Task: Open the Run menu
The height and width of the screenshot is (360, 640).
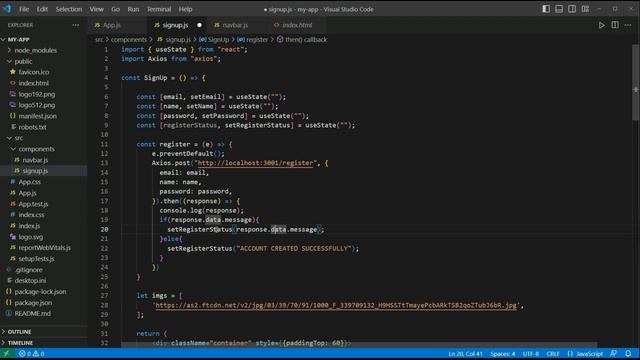Action: point(133,9)
